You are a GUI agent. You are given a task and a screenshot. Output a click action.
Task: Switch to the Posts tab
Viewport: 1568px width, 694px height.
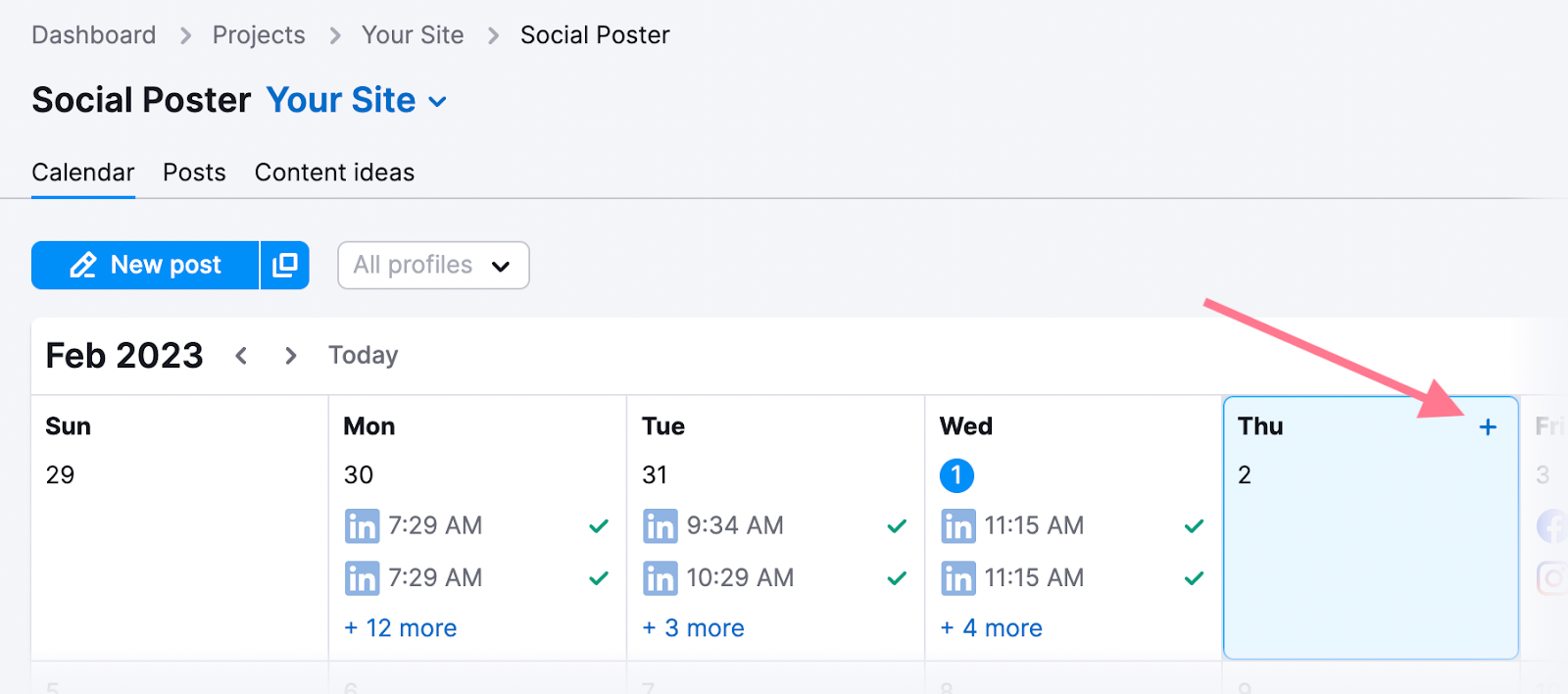coord(194,173)
